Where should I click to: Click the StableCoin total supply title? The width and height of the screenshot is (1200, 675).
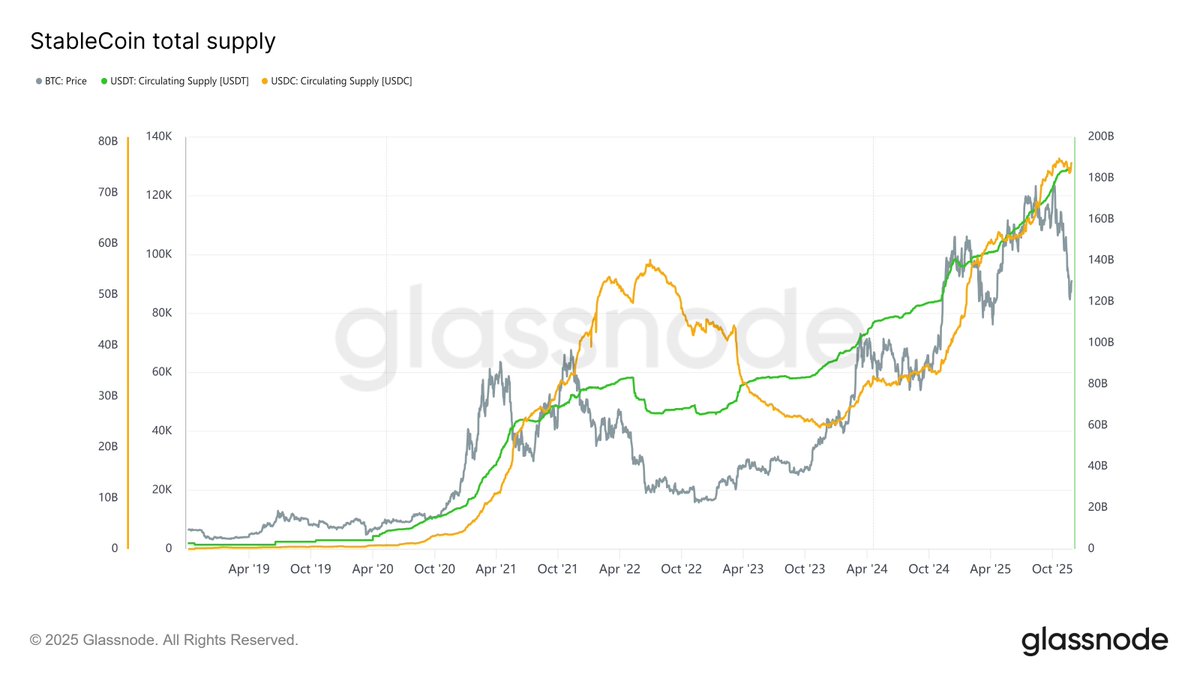click(153, 41)
